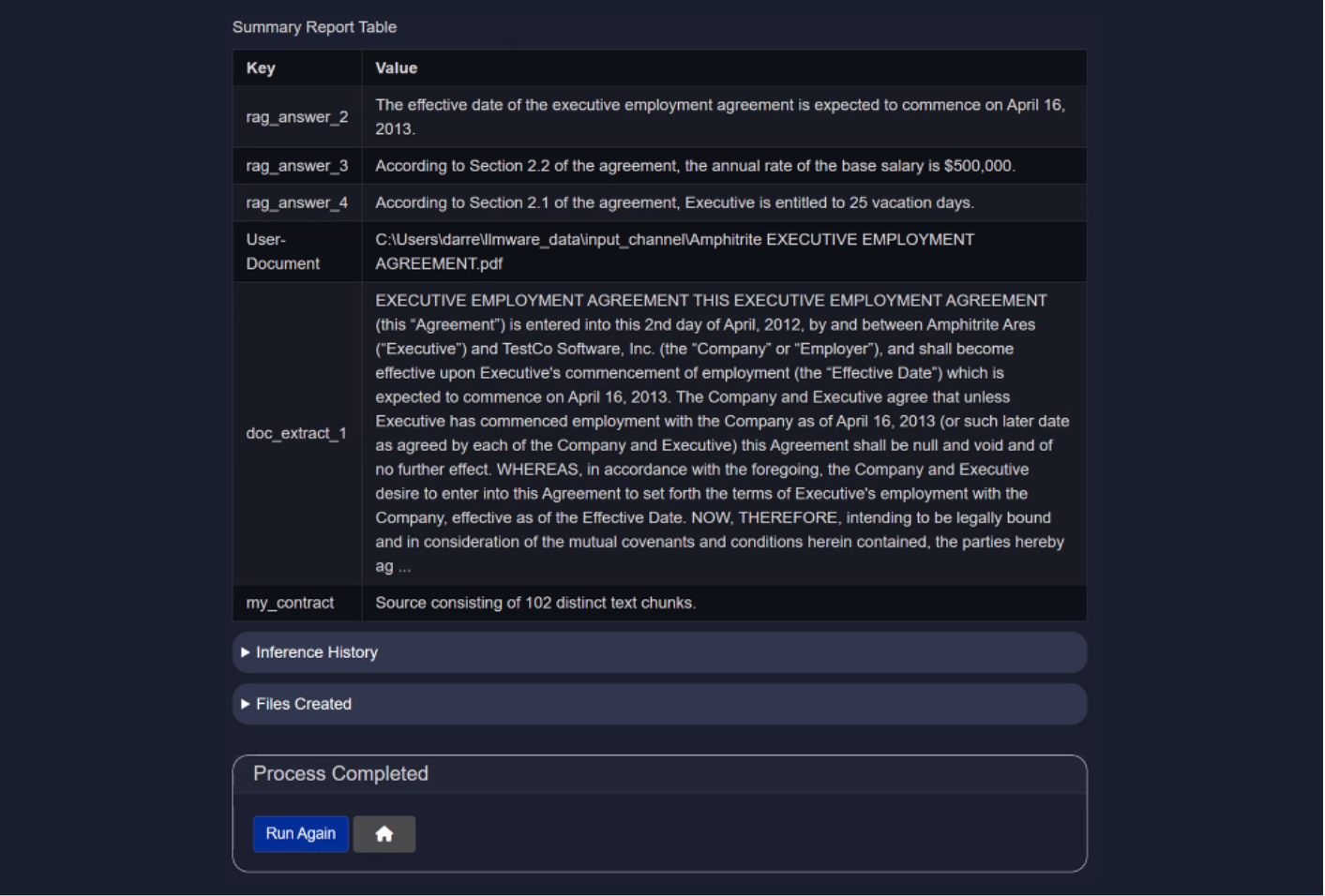Click the User-Document key cell

[283, 251]
